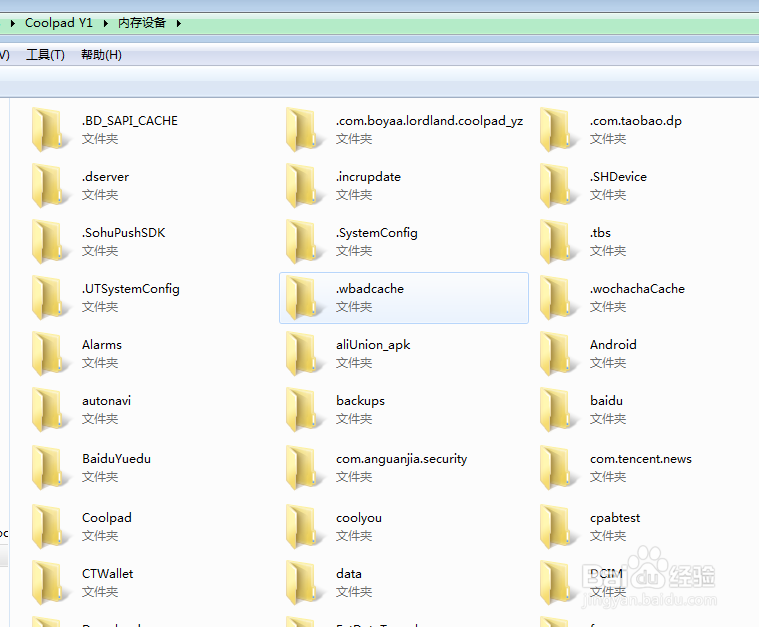Image resolution: width=759 pixels, height=627 pixels.
Task: Click the .SohuPushSDK folder icon
Action: point(50,242)
